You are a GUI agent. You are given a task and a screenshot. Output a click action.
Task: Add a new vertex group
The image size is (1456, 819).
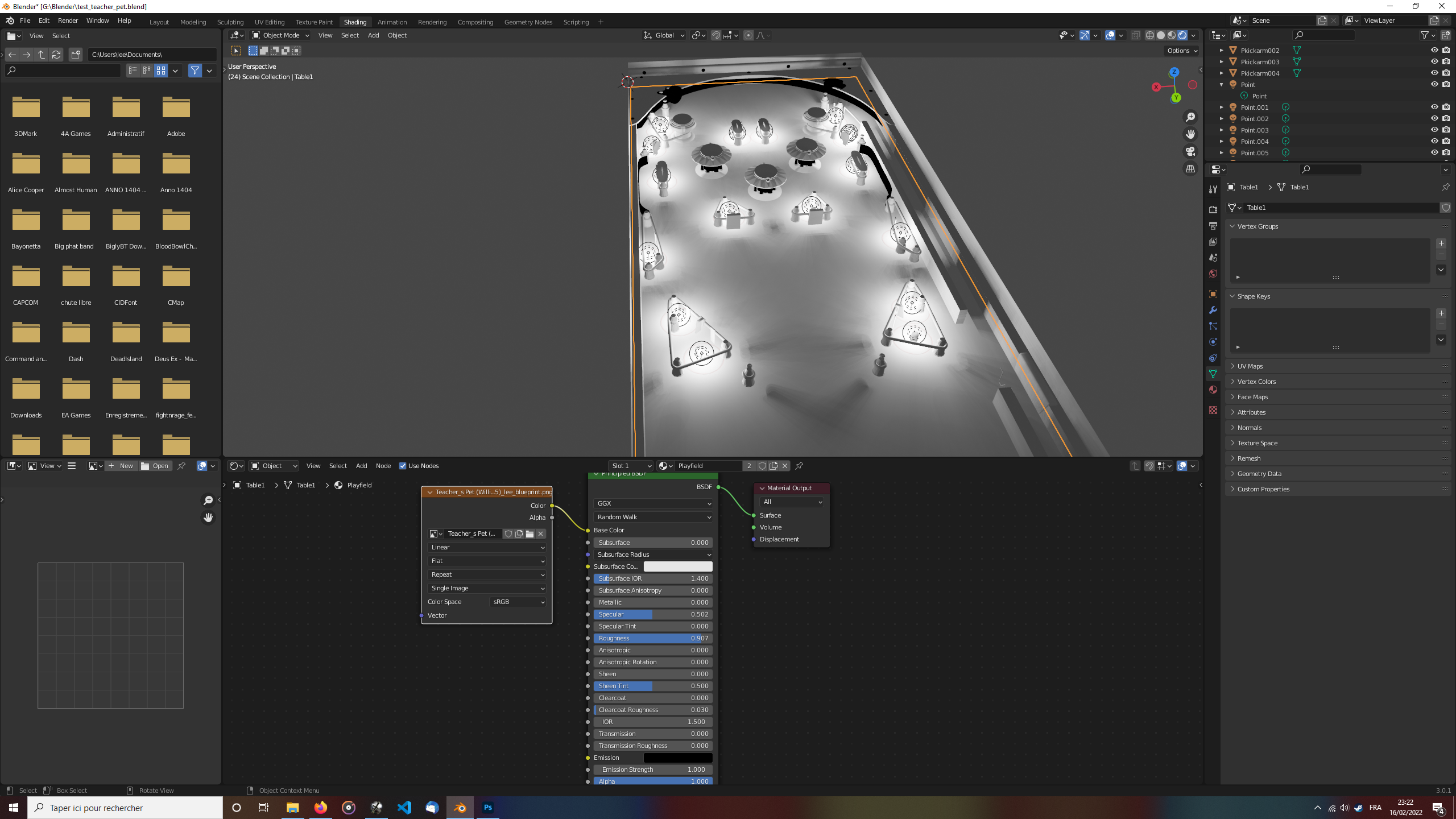click(1441, 243)
